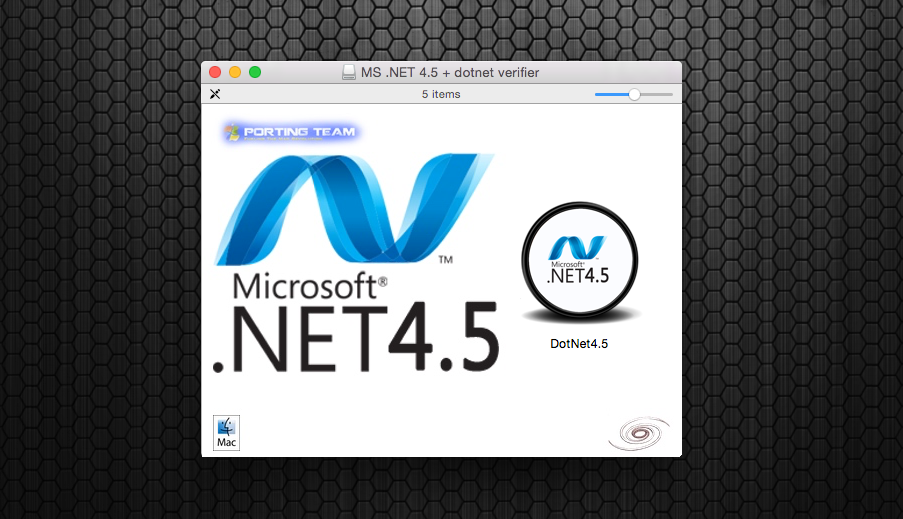Screen dimensions: 903x519
Task: Minimize the window with the yellow button
Action: click(x=235, y=72)
